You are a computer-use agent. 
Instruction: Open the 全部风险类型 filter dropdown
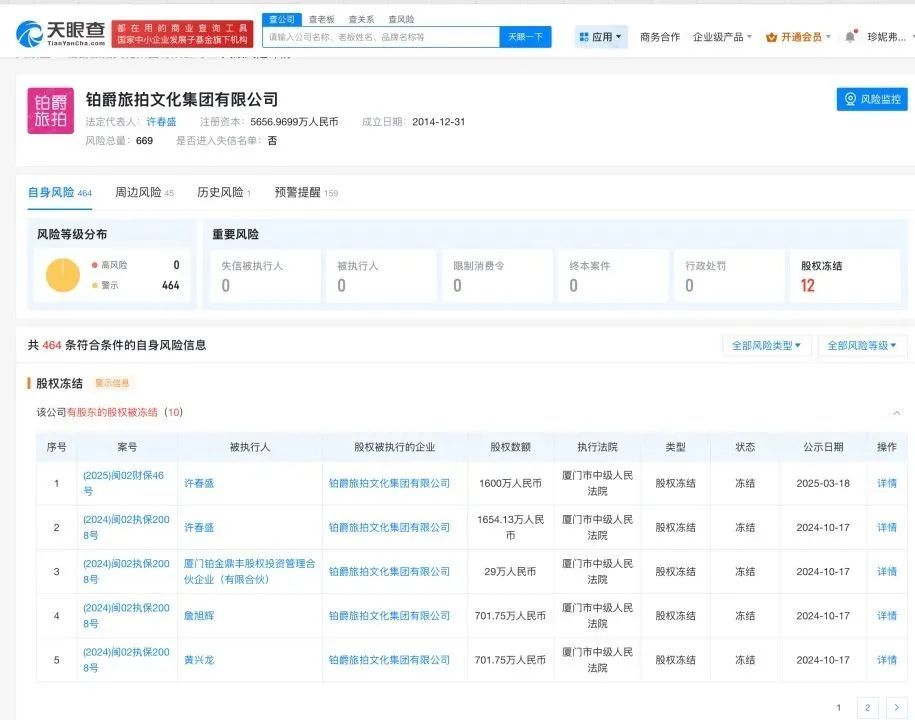[x=765, y=344]
